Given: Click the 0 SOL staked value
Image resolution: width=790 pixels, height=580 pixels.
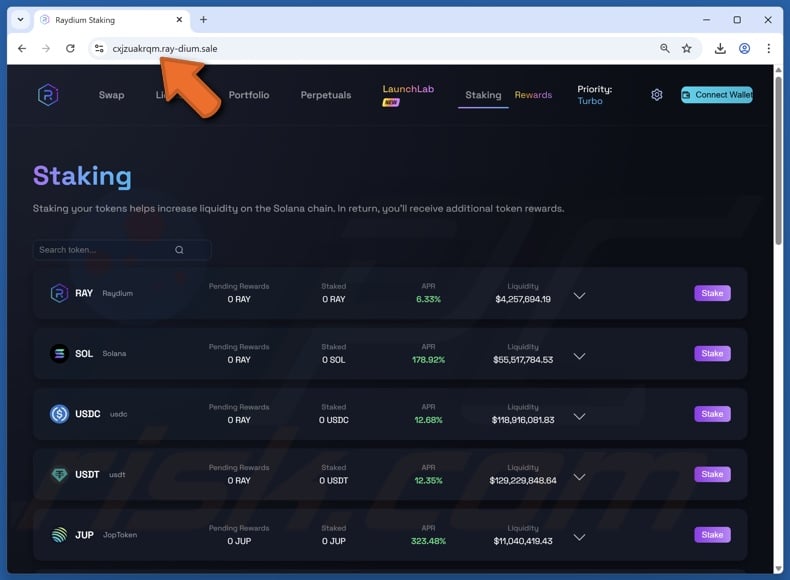Looking at the screenshot, I should 334,360.
